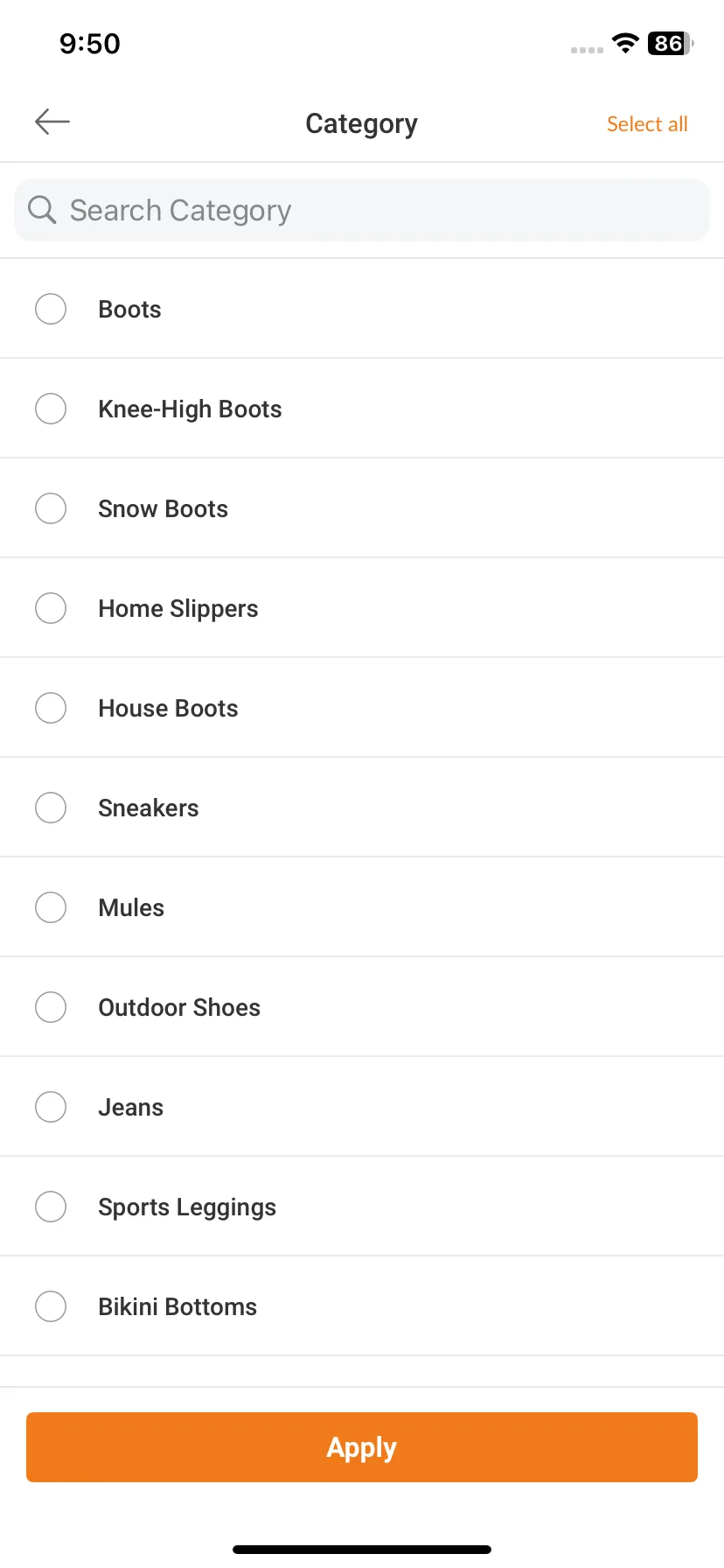
Task: Pick the Jeans radio button
Action: point(51,1107)
